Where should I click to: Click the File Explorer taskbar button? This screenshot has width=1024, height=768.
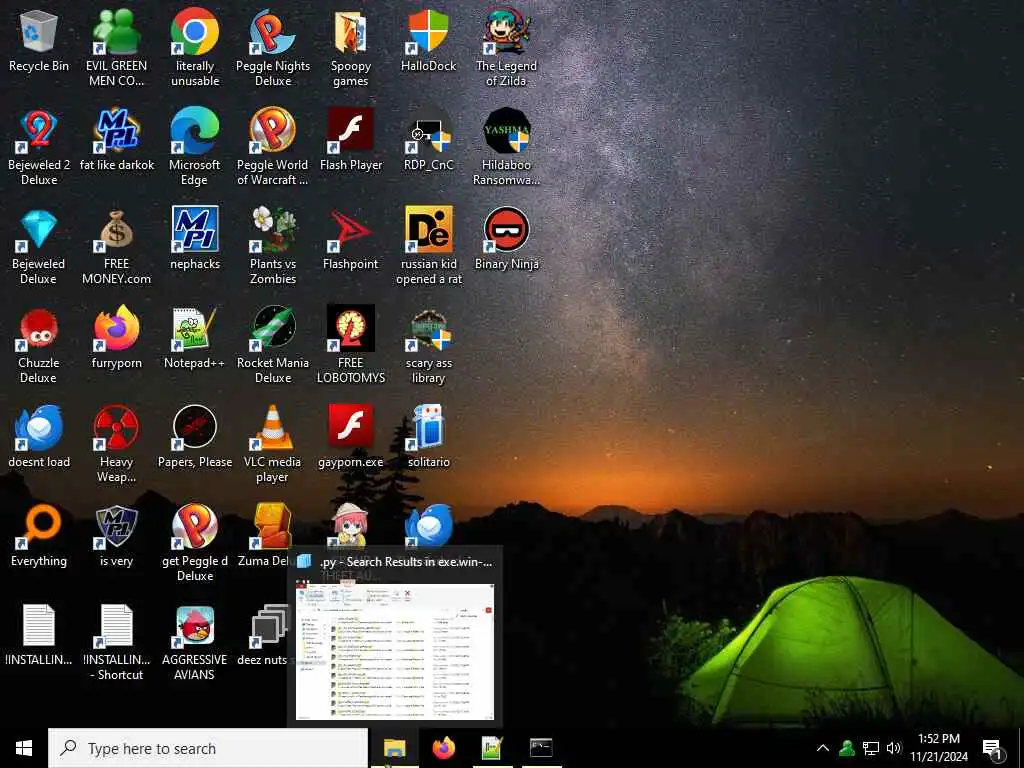click(x=394, y=748)
